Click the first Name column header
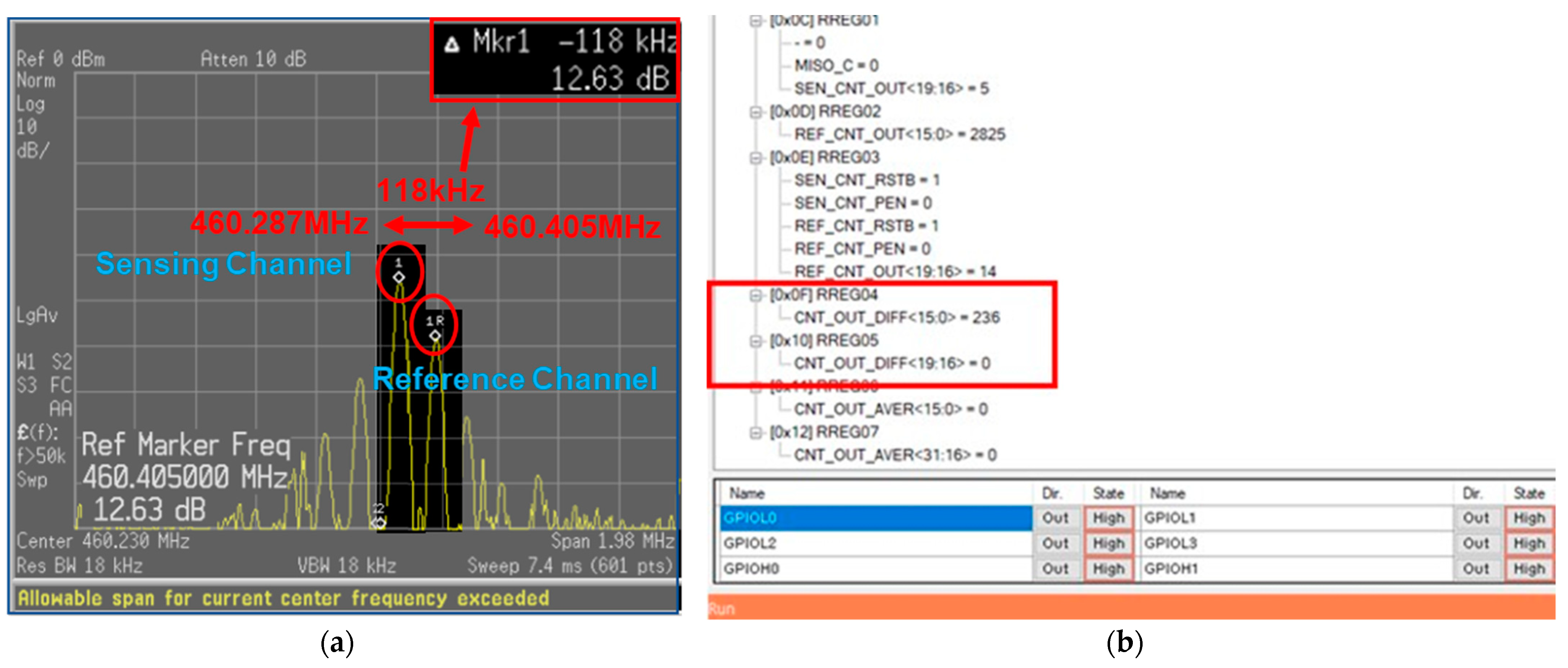 coord(747,493)
